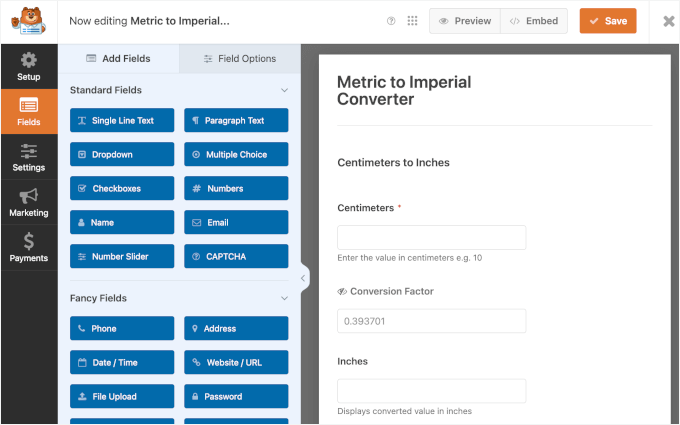Add a Multiple Choice field
Viewport: 680px width, 425px height.
coord(236,155)
